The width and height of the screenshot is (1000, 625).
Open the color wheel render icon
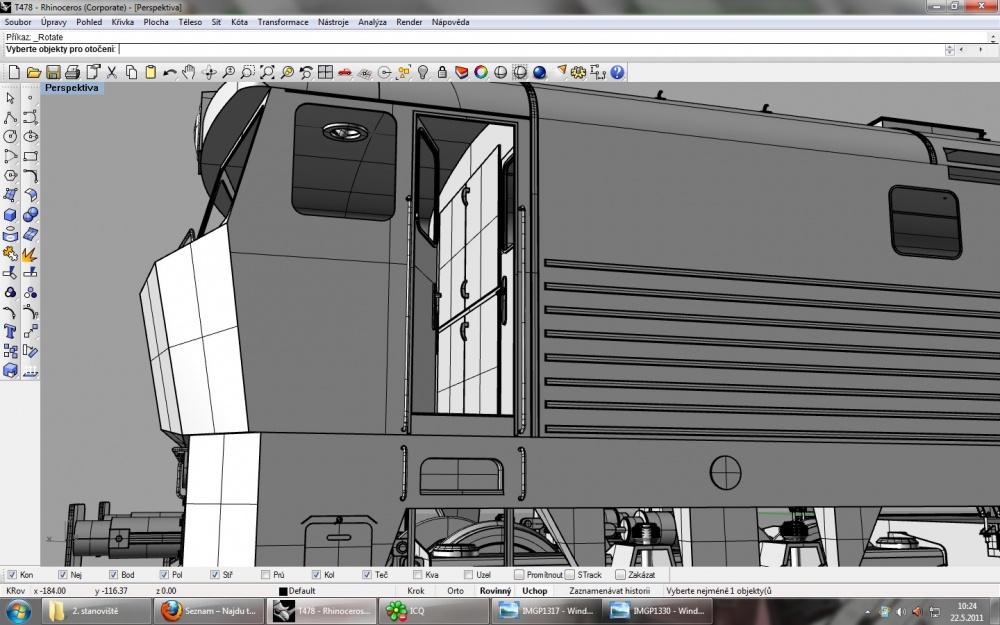481,72
